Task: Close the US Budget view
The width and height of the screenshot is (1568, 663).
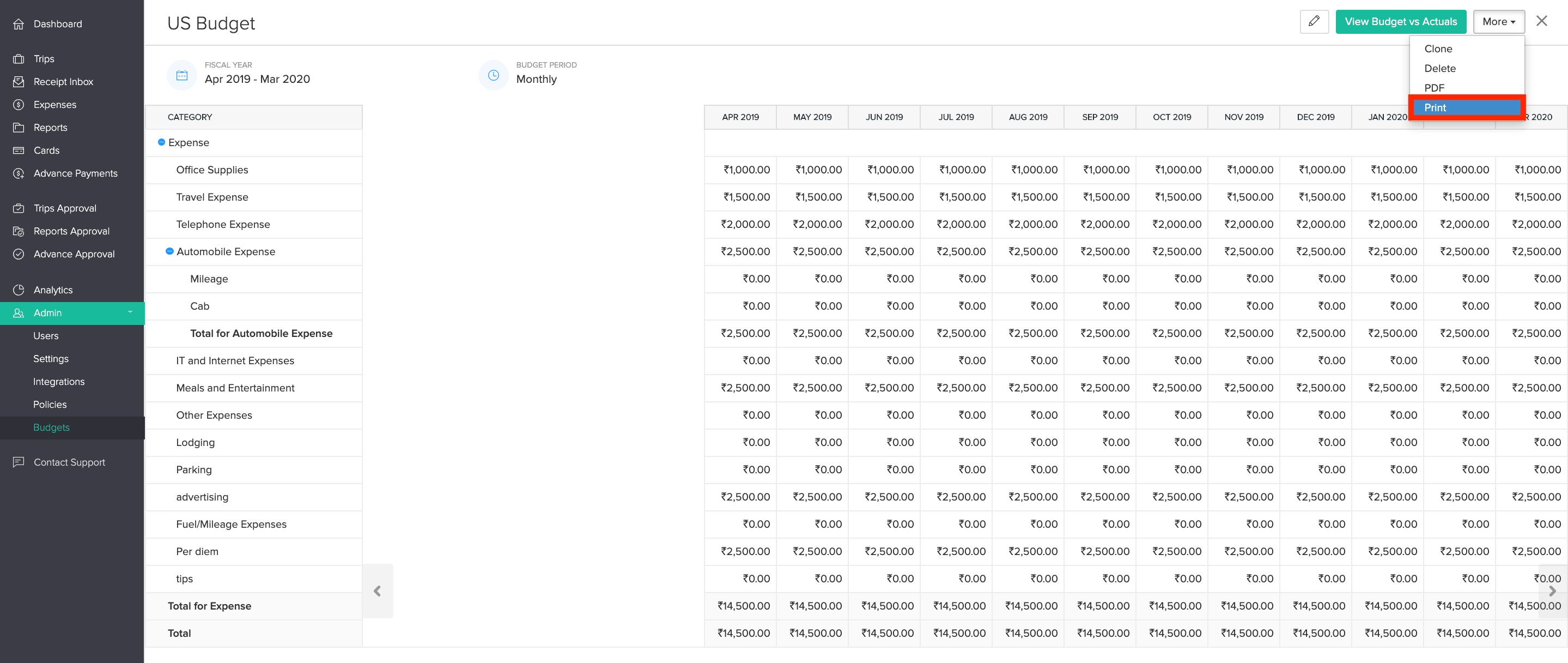Action: pyautogui.click(x=1541, y=21)
